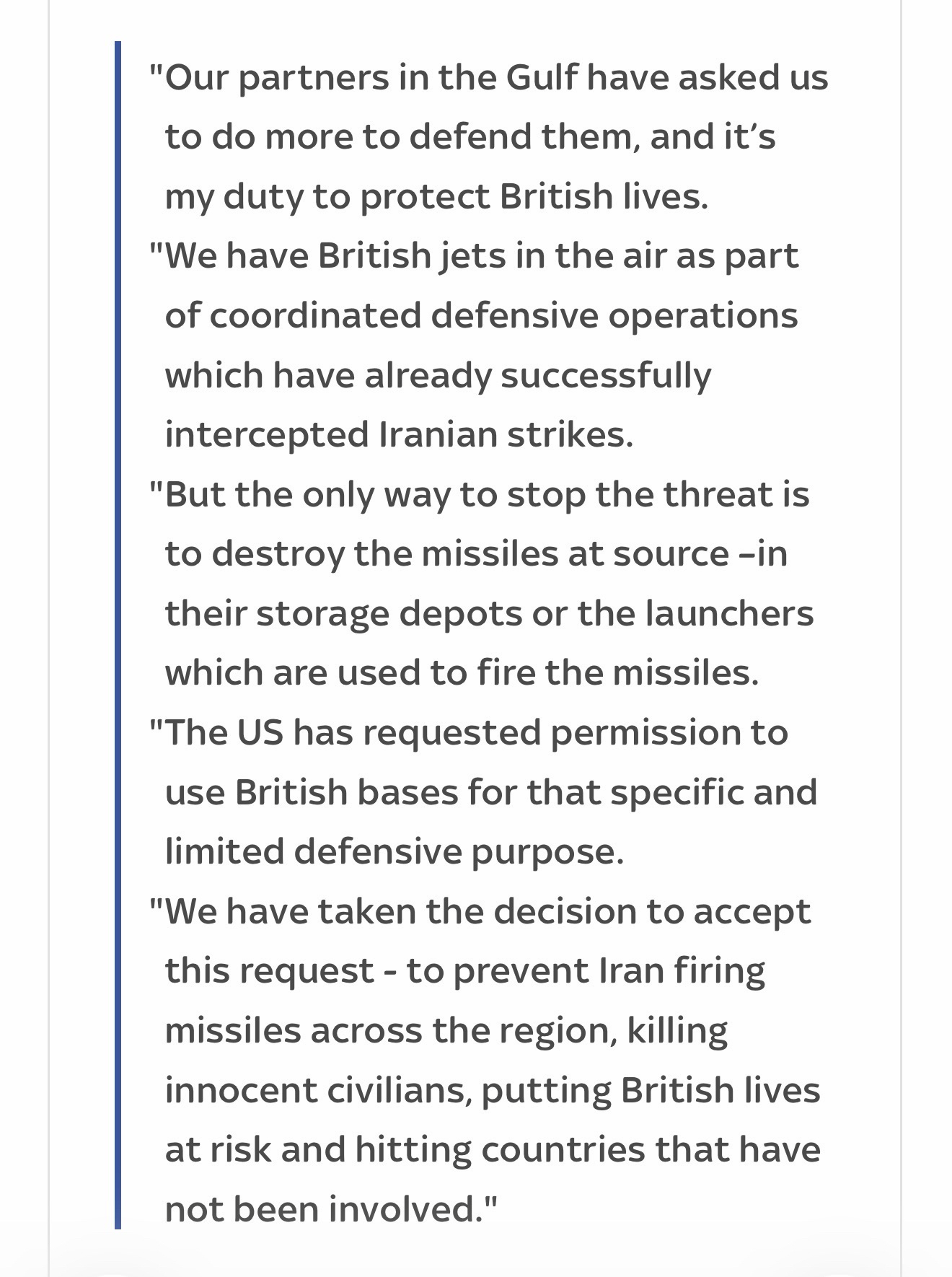Click the final line "not been involved."

331,1208
